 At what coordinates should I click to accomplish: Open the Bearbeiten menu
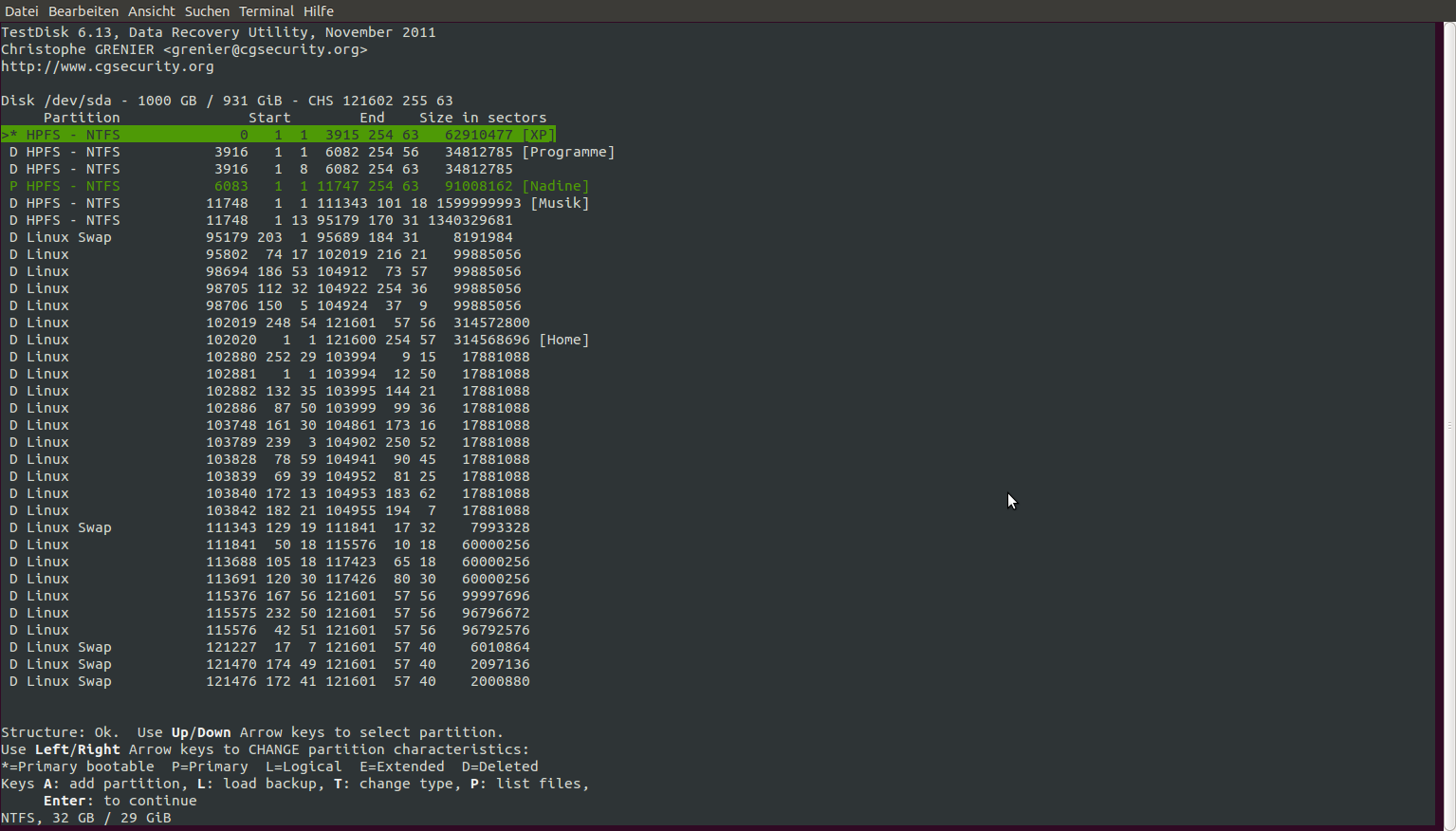click(x=83, y=11)
